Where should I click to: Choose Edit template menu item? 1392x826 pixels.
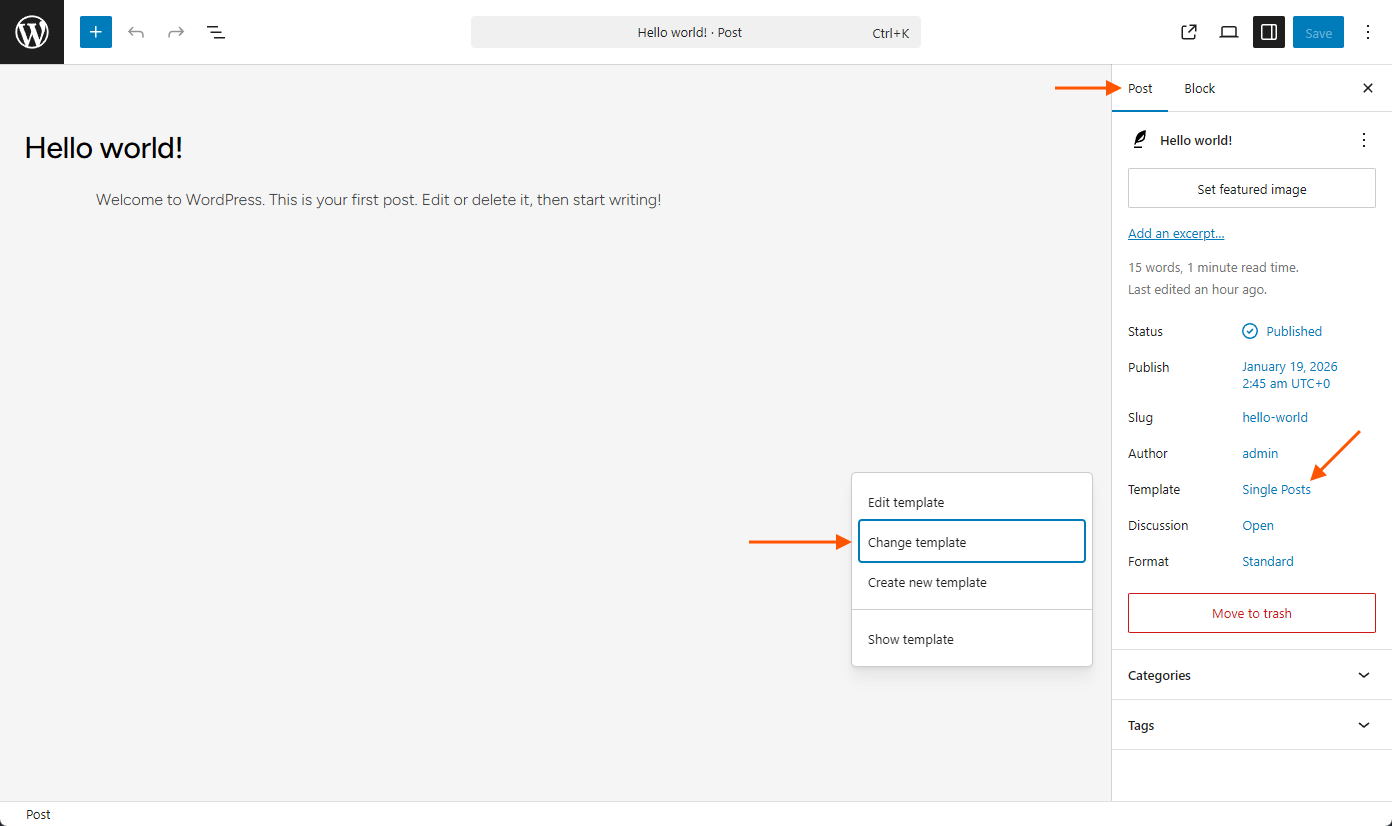[906, 502]
